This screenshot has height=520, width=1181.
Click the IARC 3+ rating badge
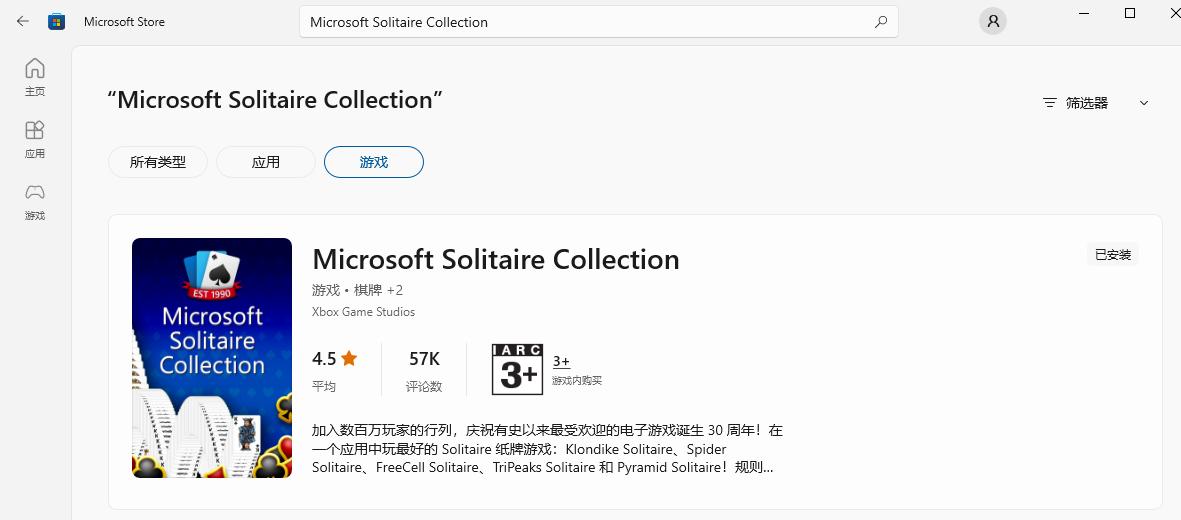(517, 368)
